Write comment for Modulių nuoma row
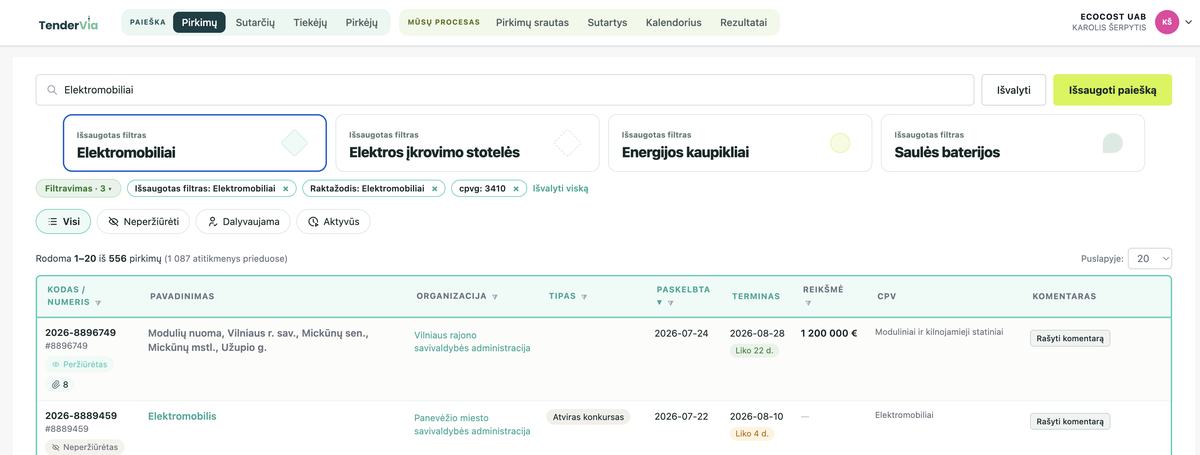 (x=1070, y=338)
